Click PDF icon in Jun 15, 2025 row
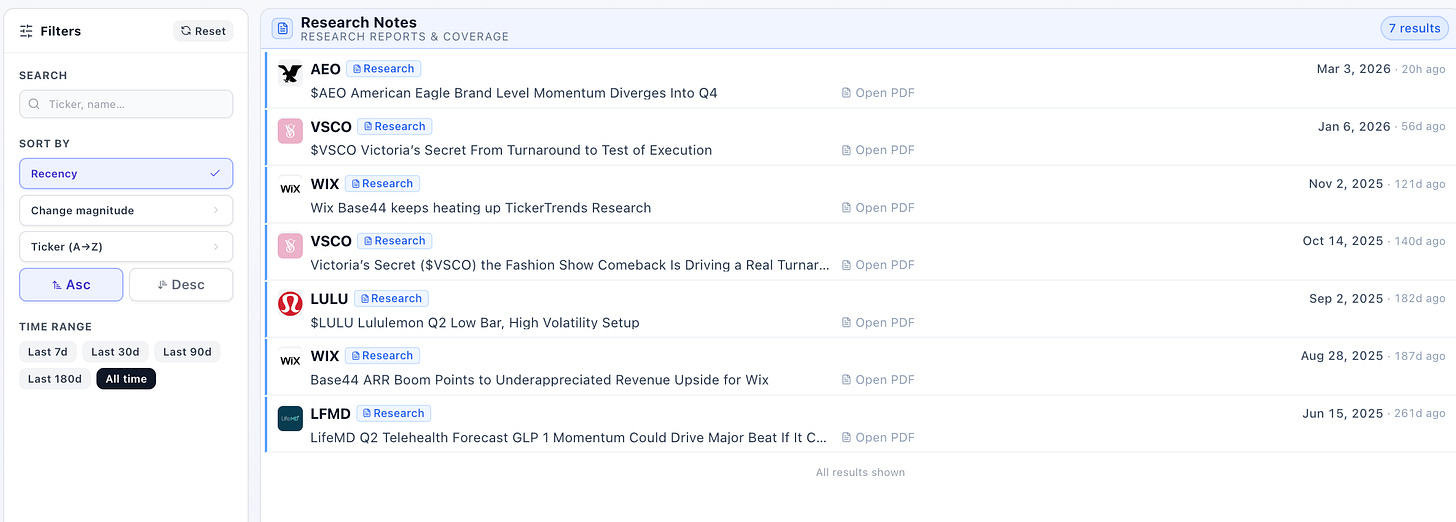This screenshot has width=1456, height=522. coord(846,437)
